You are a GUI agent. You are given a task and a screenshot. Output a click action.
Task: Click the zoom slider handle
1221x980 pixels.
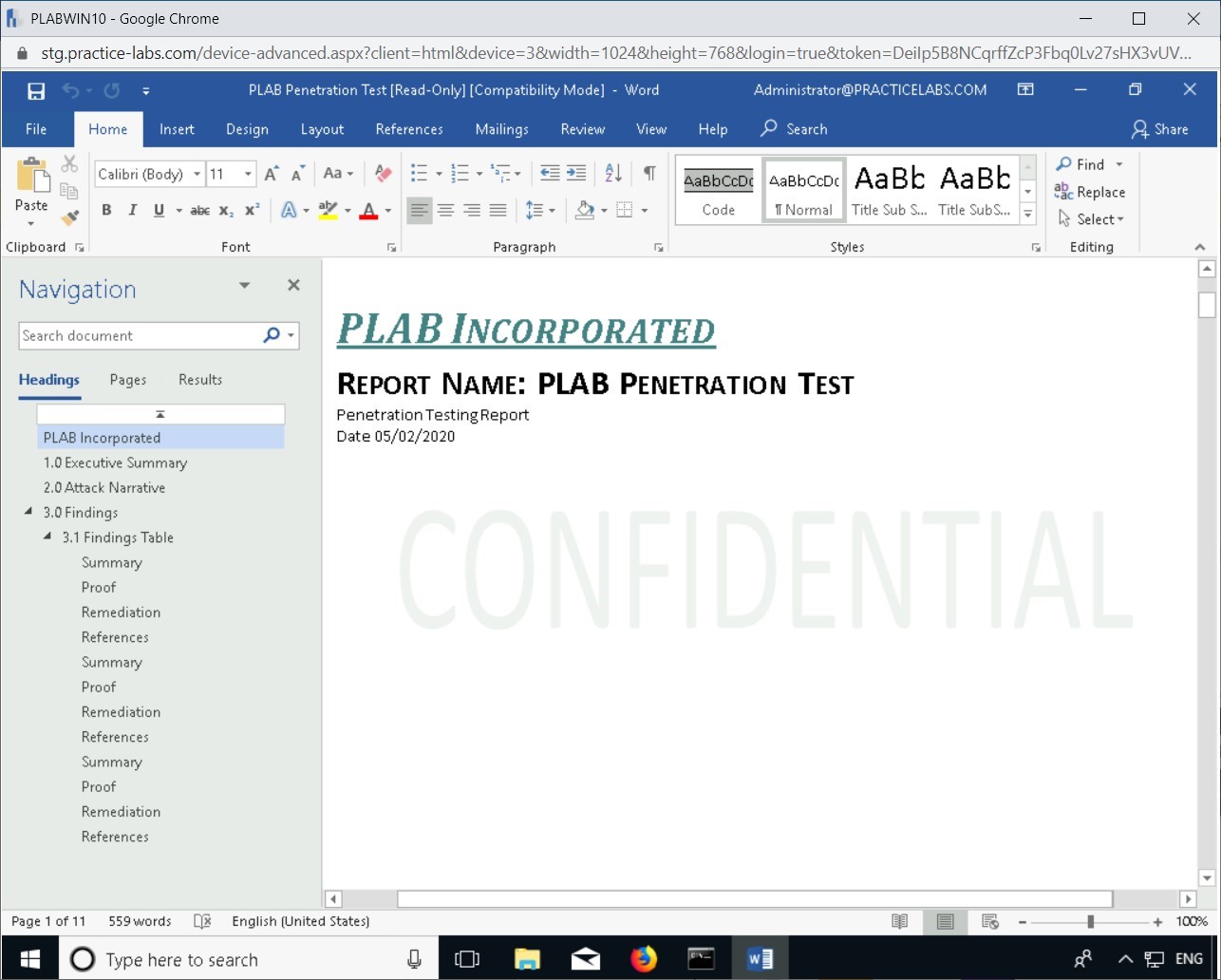point(1091,921)
